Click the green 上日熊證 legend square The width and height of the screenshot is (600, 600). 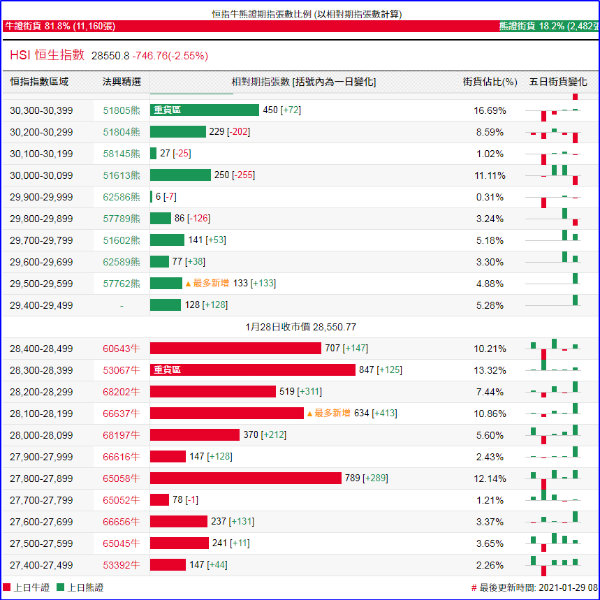tap(60, 587)
